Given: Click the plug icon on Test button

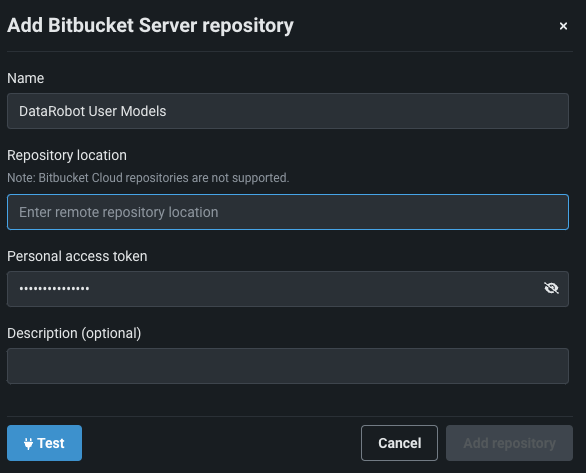Looking at the screenshot, I should (28, 443).
